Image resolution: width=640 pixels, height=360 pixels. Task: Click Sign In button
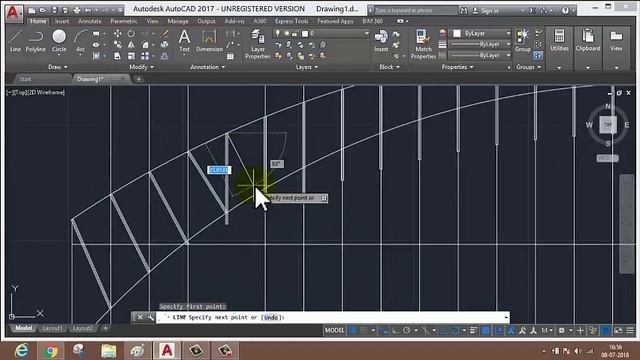(486, 11)
